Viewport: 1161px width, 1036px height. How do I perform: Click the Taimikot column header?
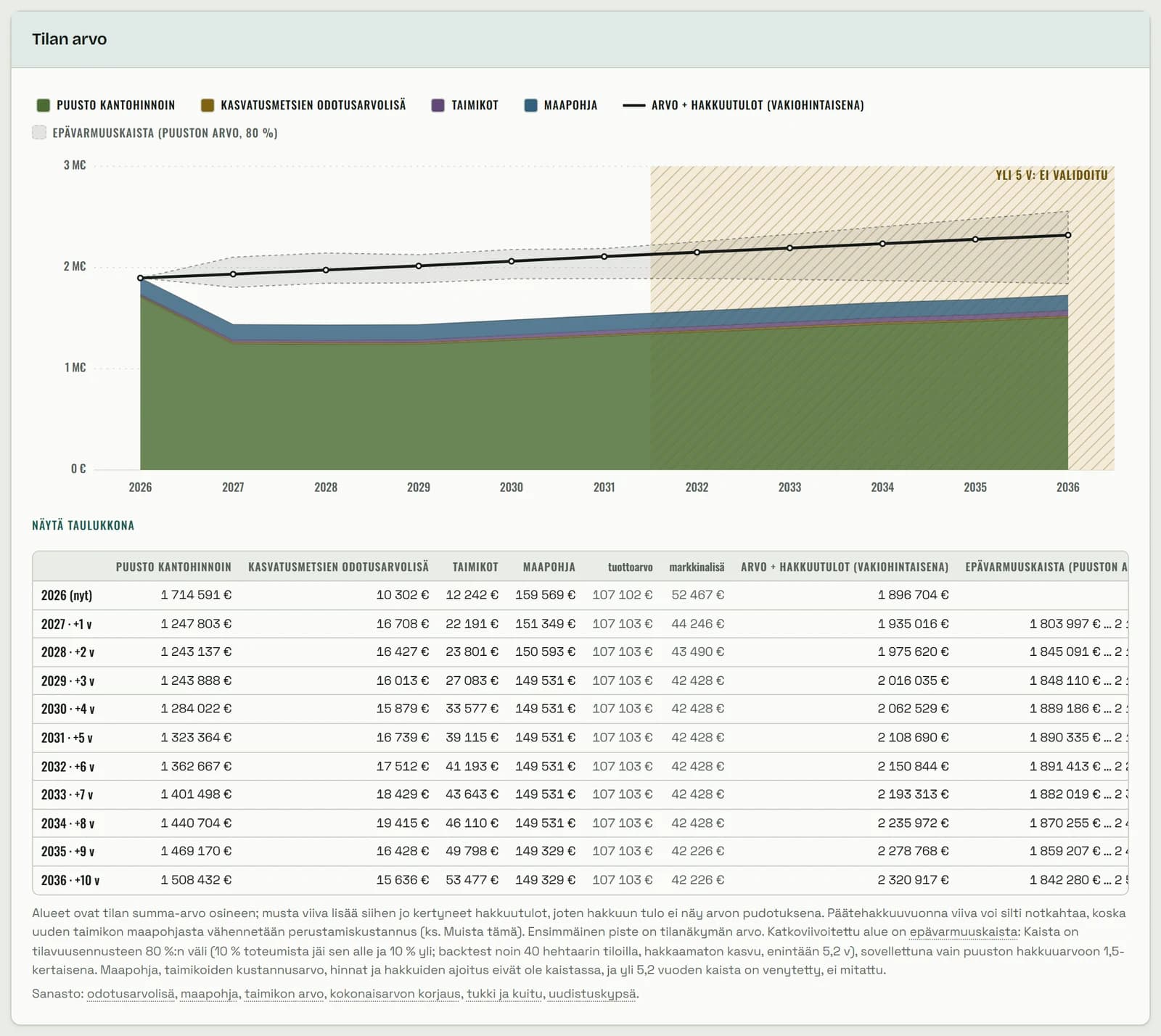click(475, 567)
